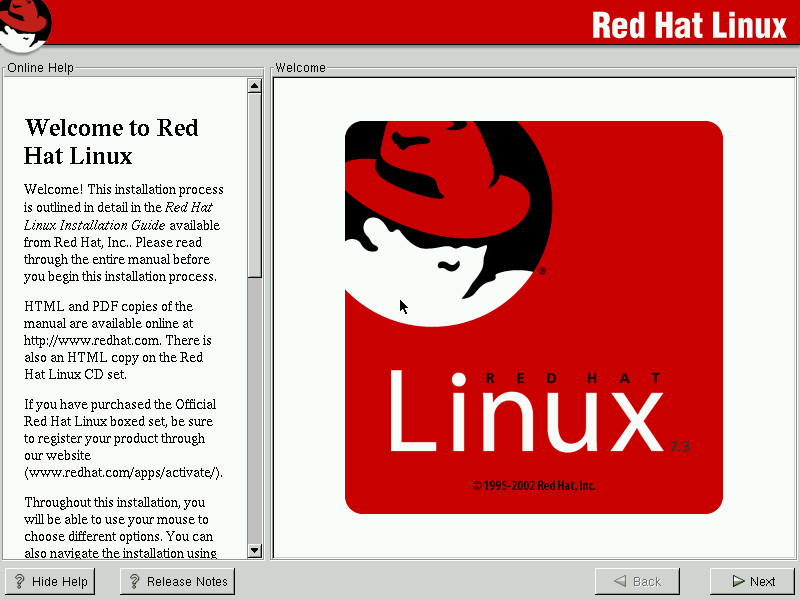Click the "Welcome to Red Hat Linux" heading
The height and width of the screenshot is (600, 800).
click(111, 142)
